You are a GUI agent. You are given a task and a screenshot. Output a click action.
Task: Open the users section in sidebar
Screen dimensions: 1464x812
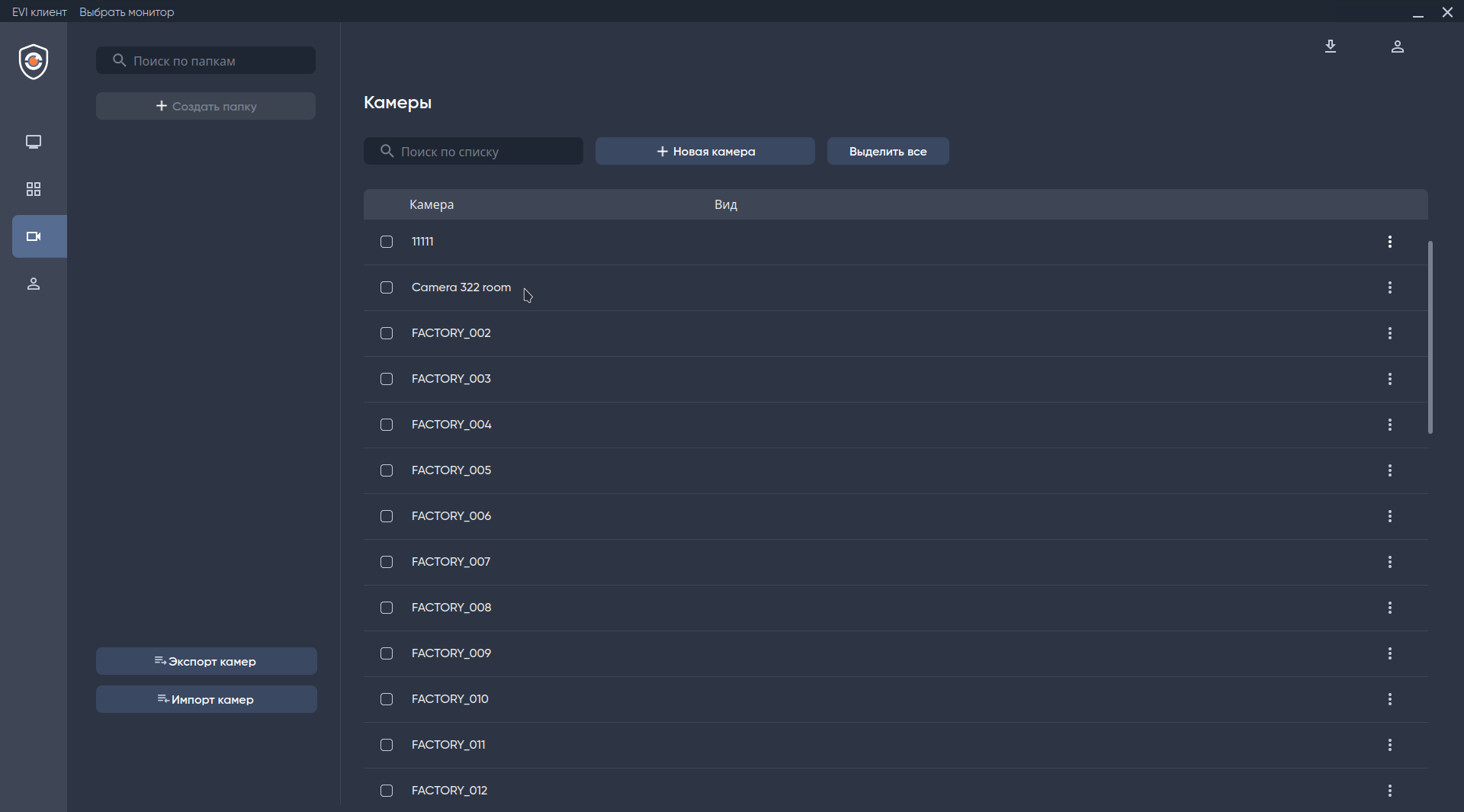click(x=34, y=284)
